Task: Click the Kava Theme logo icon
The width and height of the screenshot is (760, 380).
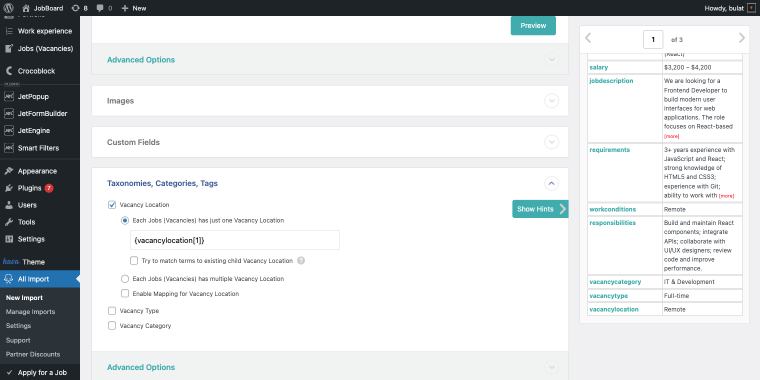Action: tap(10, 262)
